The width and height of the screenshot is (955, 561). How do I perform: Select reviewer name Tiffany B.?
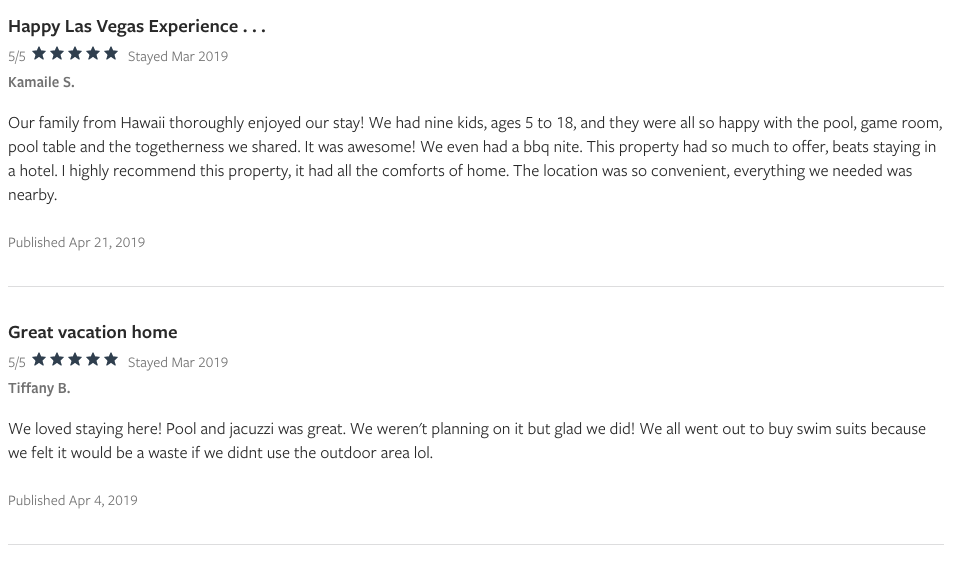pos(39,388)
